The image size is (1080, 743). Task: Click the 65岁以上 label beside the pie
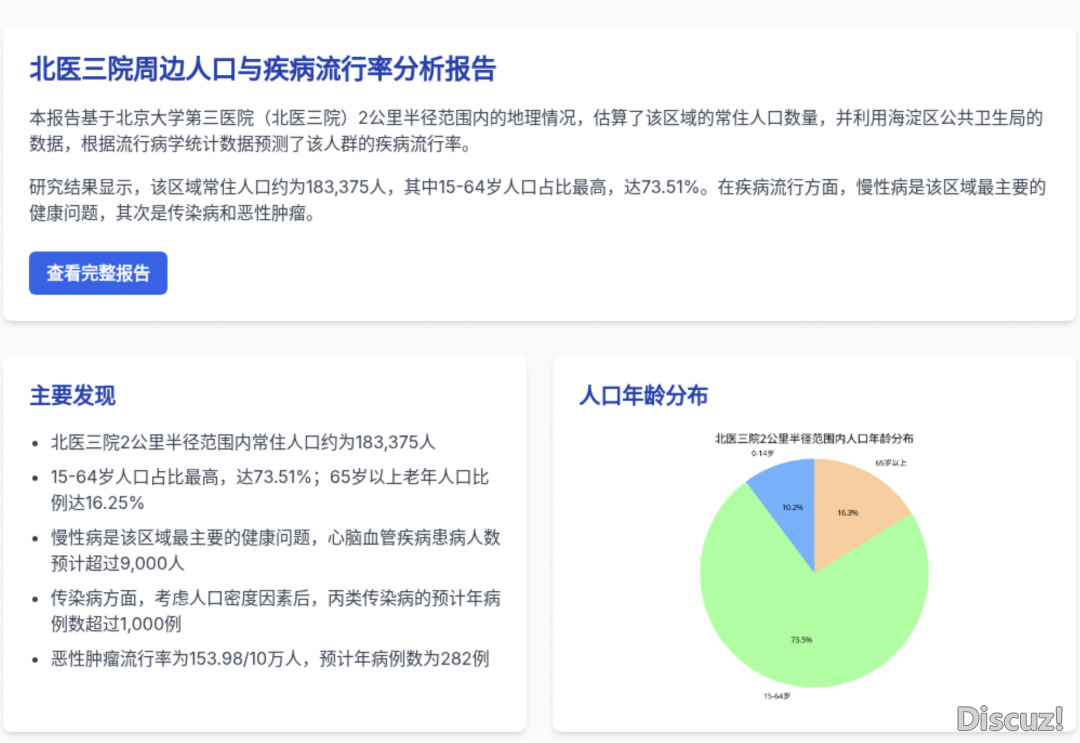(x=891, y=463)
